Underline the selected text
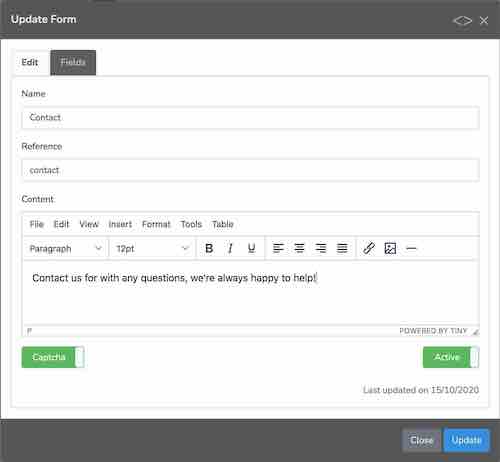 252,248
